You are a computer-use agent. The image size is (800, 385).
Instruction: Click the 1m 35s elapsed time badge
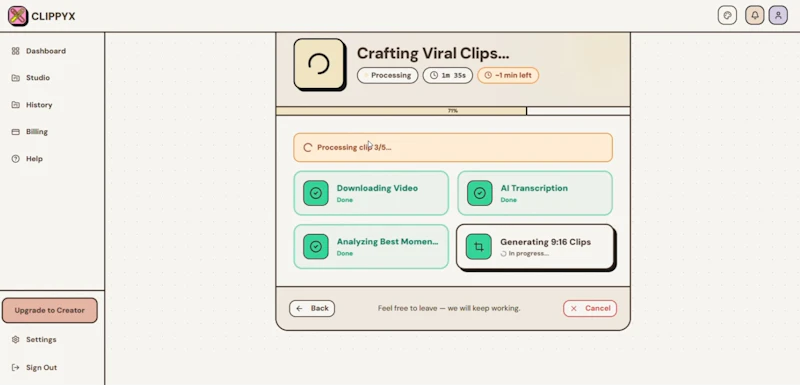[447, 75]
